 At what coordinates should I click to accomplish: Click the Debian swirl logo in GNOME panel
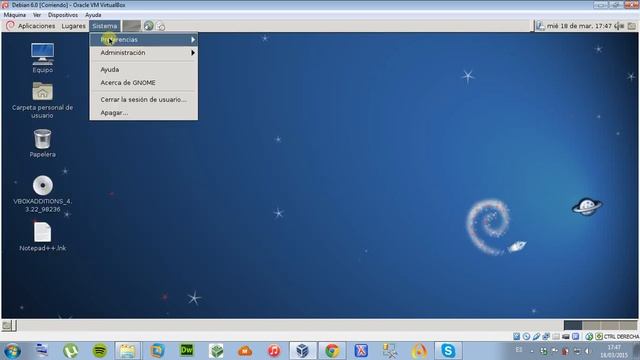(10, 26)
